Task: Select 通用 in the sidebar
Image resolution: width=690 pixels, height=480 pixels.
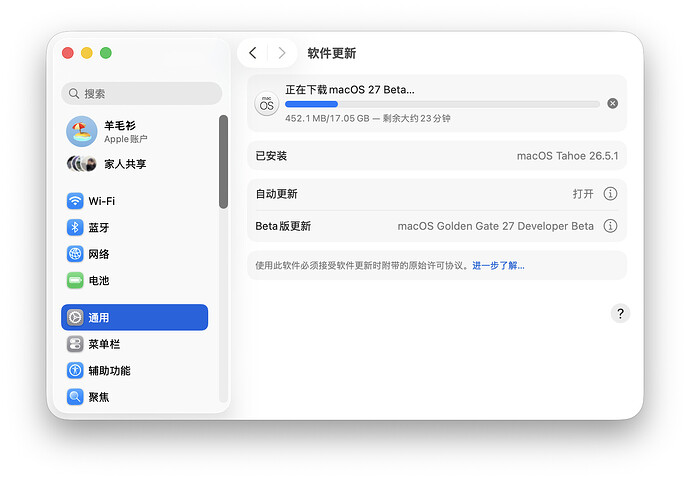Action: [x=135, y=317]
